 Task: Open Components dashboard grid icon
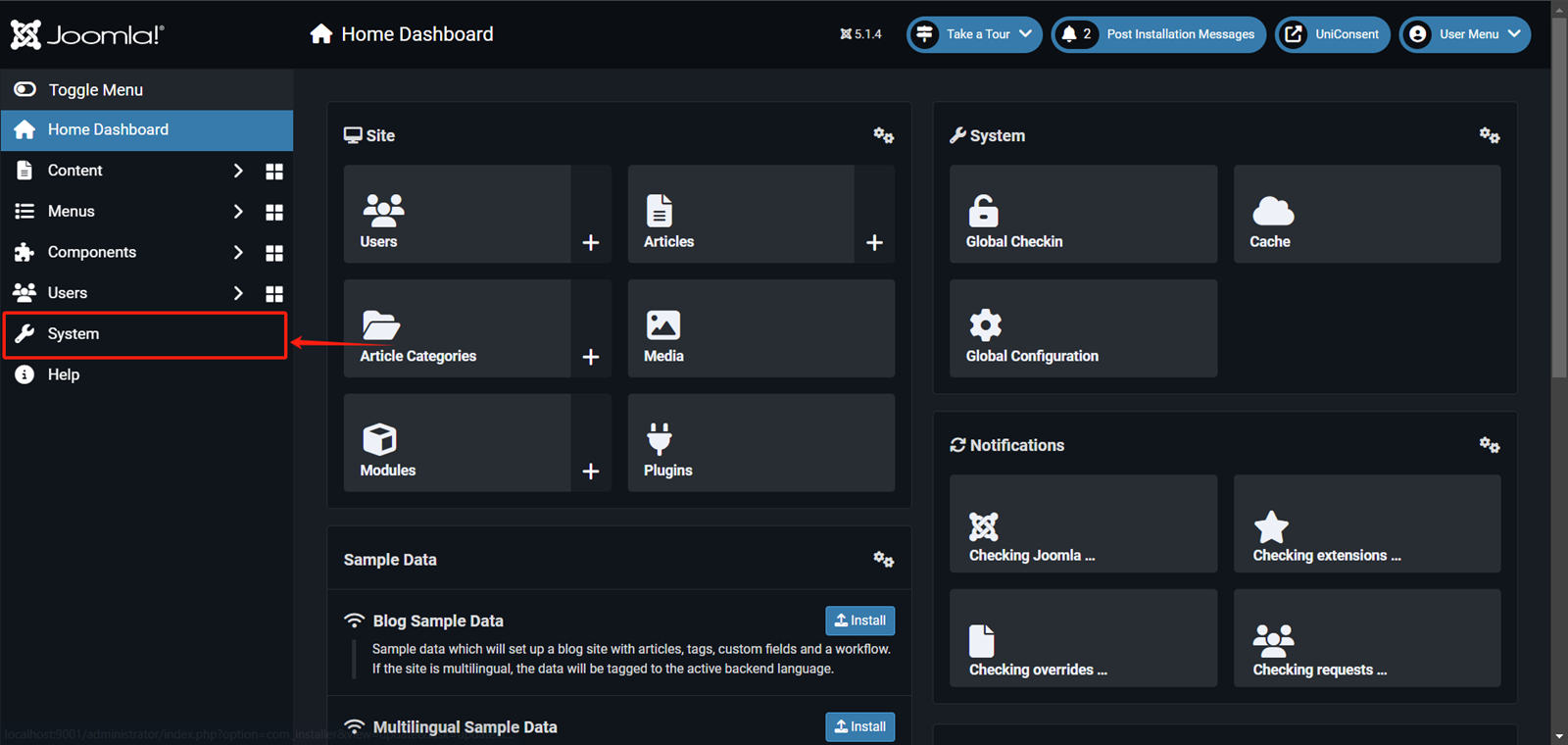pyautogui.click(x=274, y=253)
